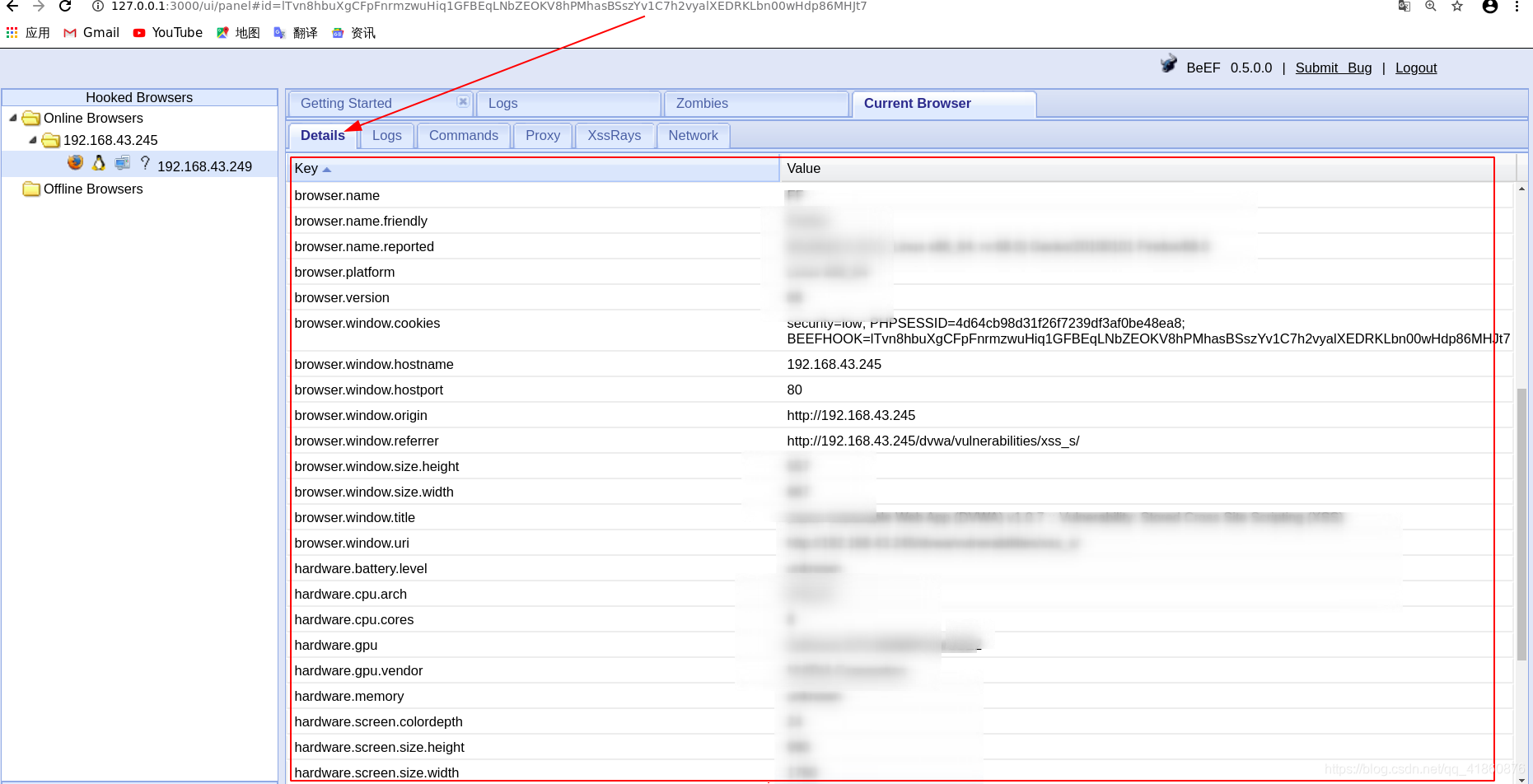The height and width of the screenshot is (784, 1533).
Task: Click the browser.window.referrer xss_s URL
Action: (933, 441)
